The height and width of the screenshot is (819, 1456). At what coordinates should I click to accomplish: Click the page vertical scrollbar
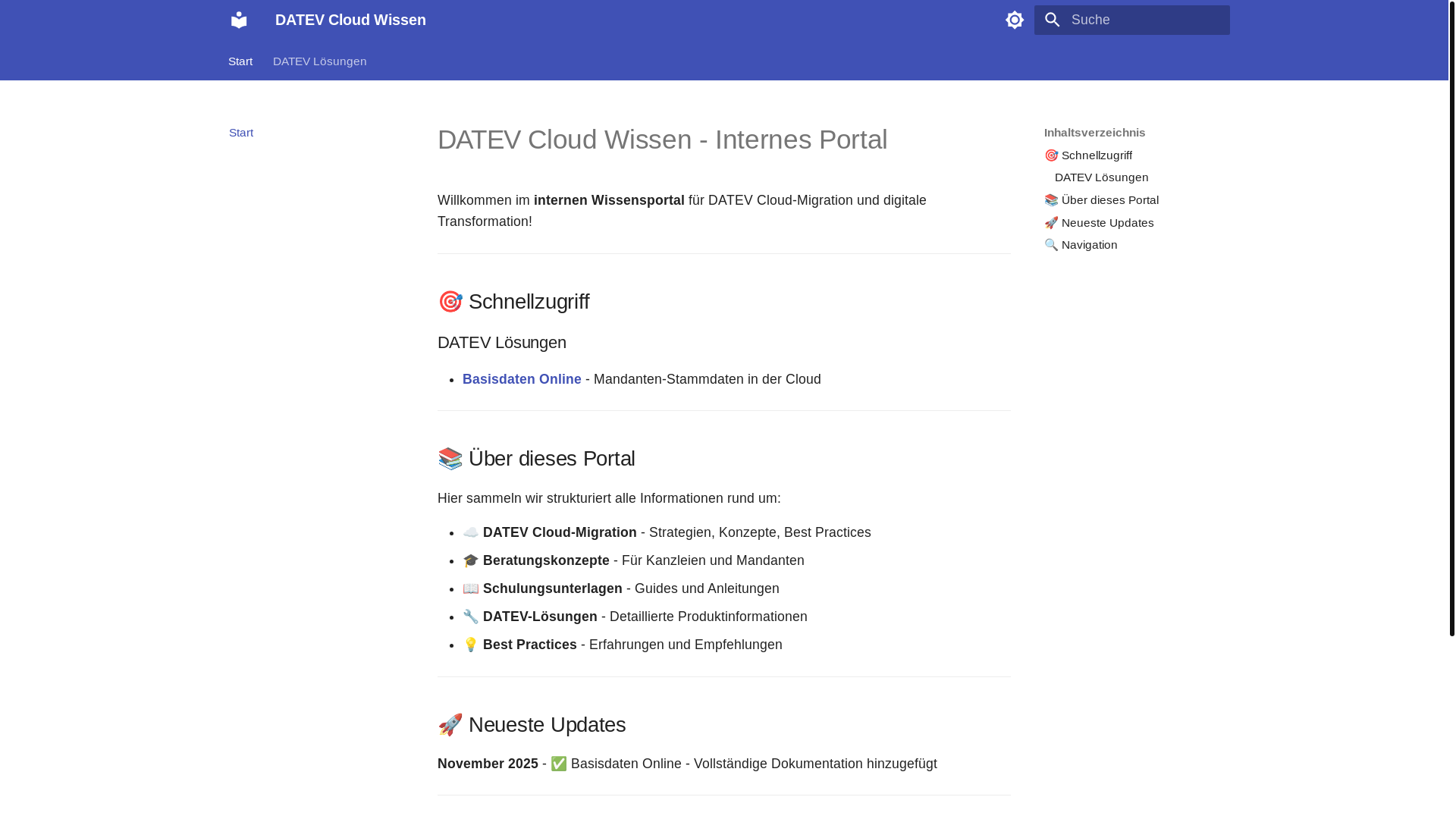(1451, 318)
